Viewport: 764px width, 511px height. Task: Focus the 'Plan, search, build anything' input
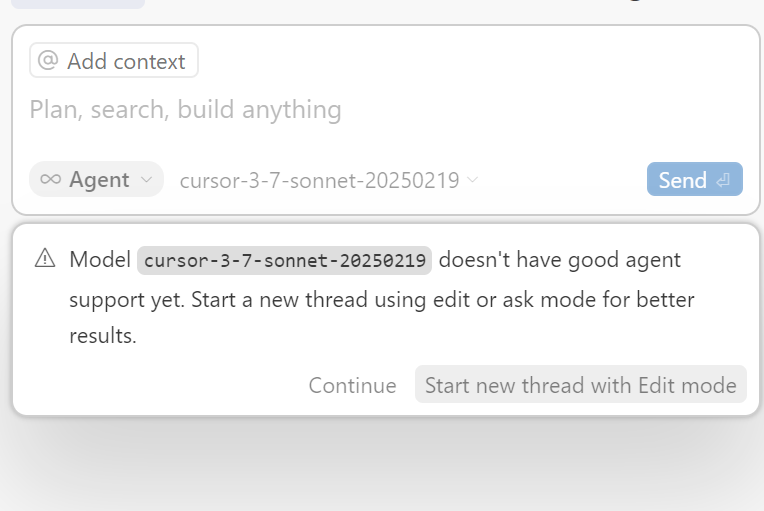click(186, 109)
